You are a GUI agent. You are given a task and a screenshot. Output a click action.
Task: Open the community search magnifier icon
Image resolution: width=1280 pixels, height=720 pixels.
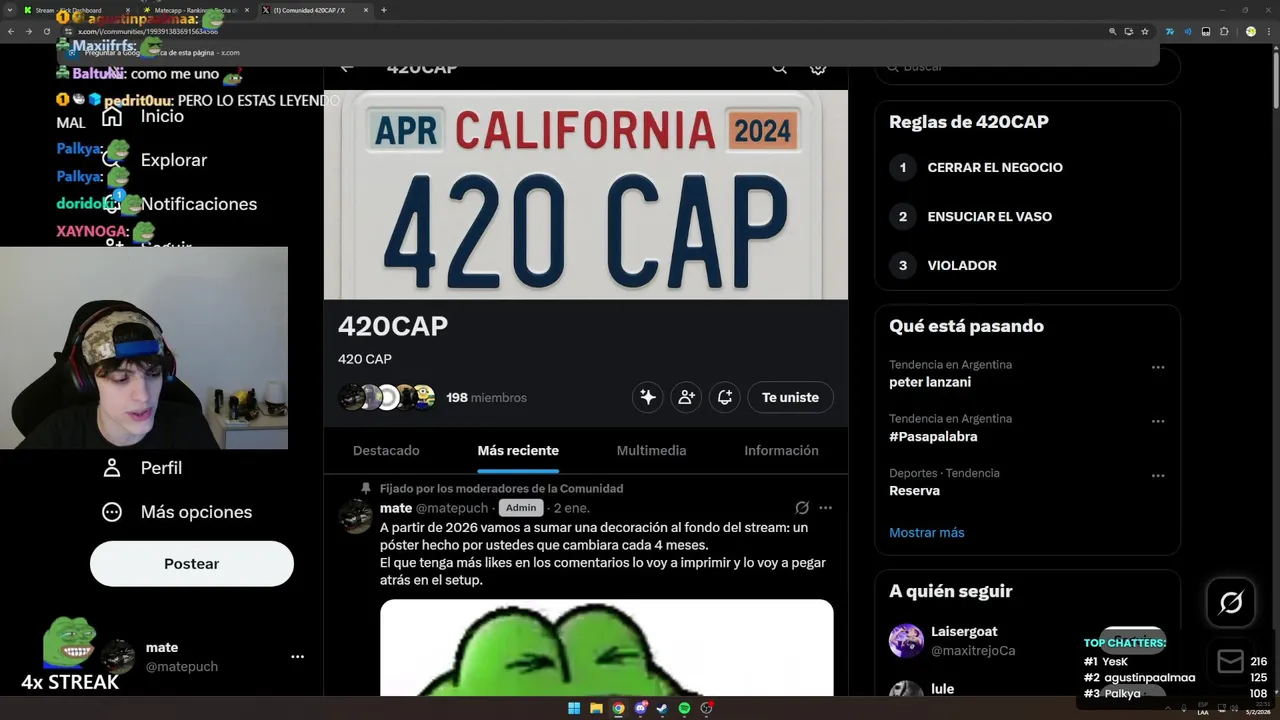pyautogui.click(x=779, y=67)
